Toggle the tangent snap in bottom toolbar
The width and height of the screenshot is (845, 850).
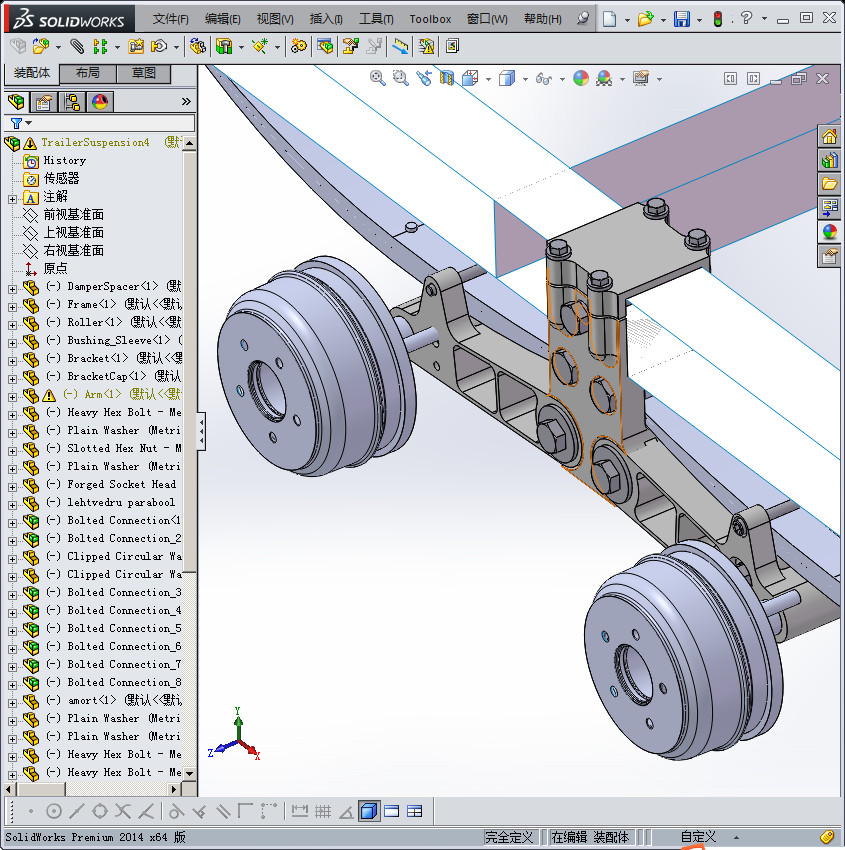pyautogui.click(x=176, y=812)
